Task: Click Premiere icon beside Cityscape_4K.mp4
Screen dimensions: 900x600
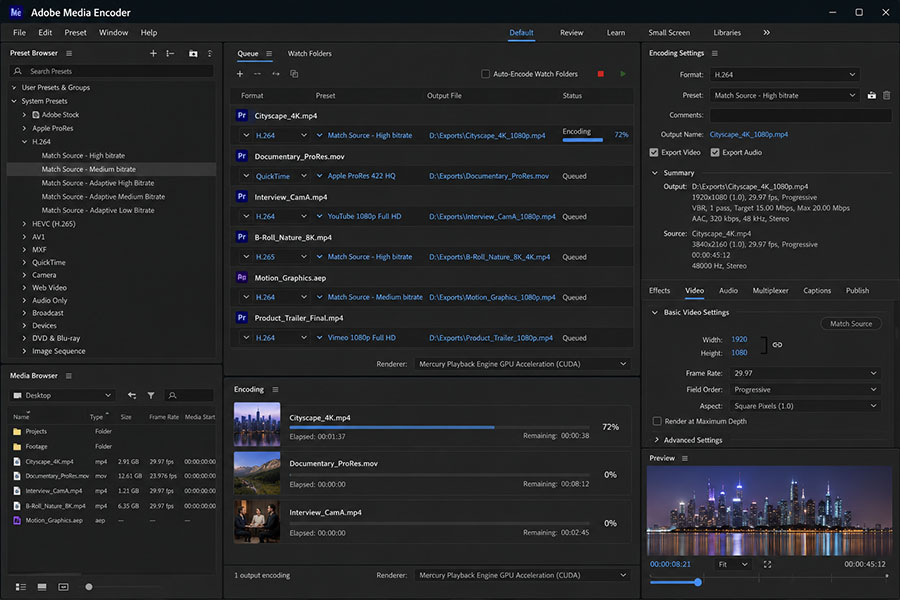Action: (242, 115)
